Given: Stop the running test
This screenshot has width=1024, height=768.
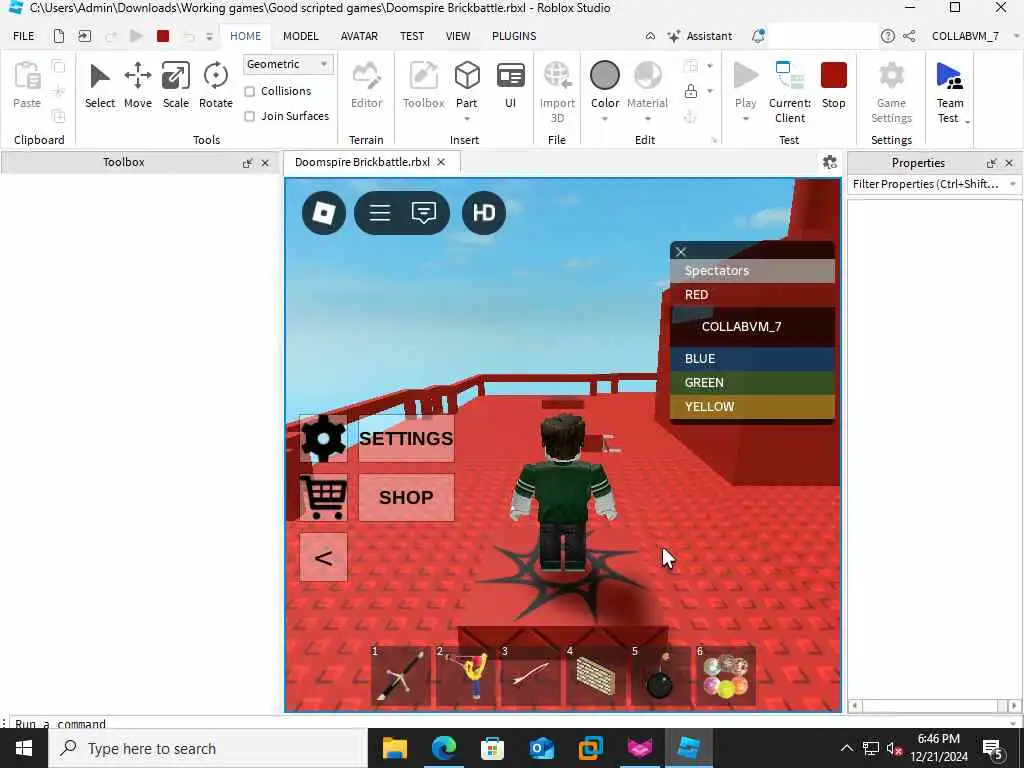Looking at the screenshot, I should click(833, 85).
